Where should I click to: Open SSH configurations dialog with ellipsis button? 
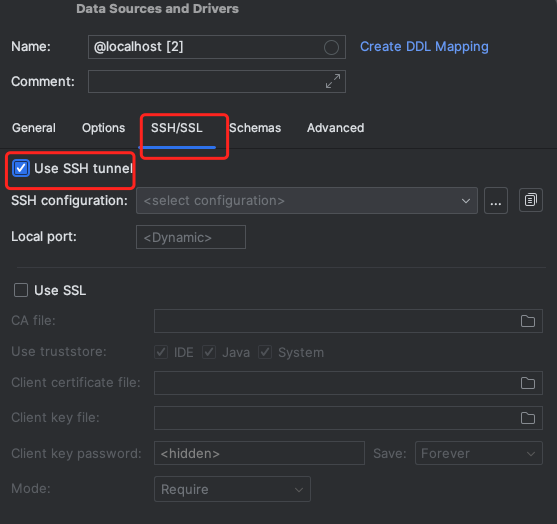496,201
